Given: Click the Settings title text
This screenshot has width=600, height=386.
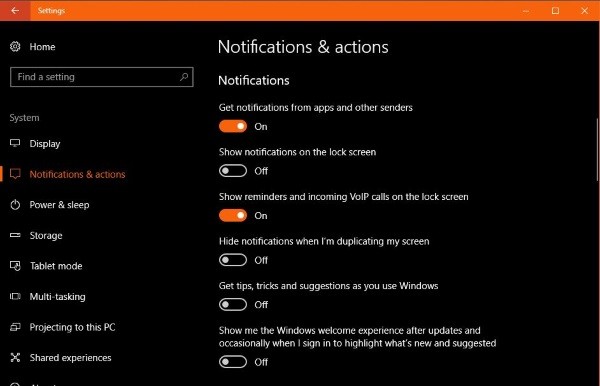Looking at the screenshot, I should [51, 11].
